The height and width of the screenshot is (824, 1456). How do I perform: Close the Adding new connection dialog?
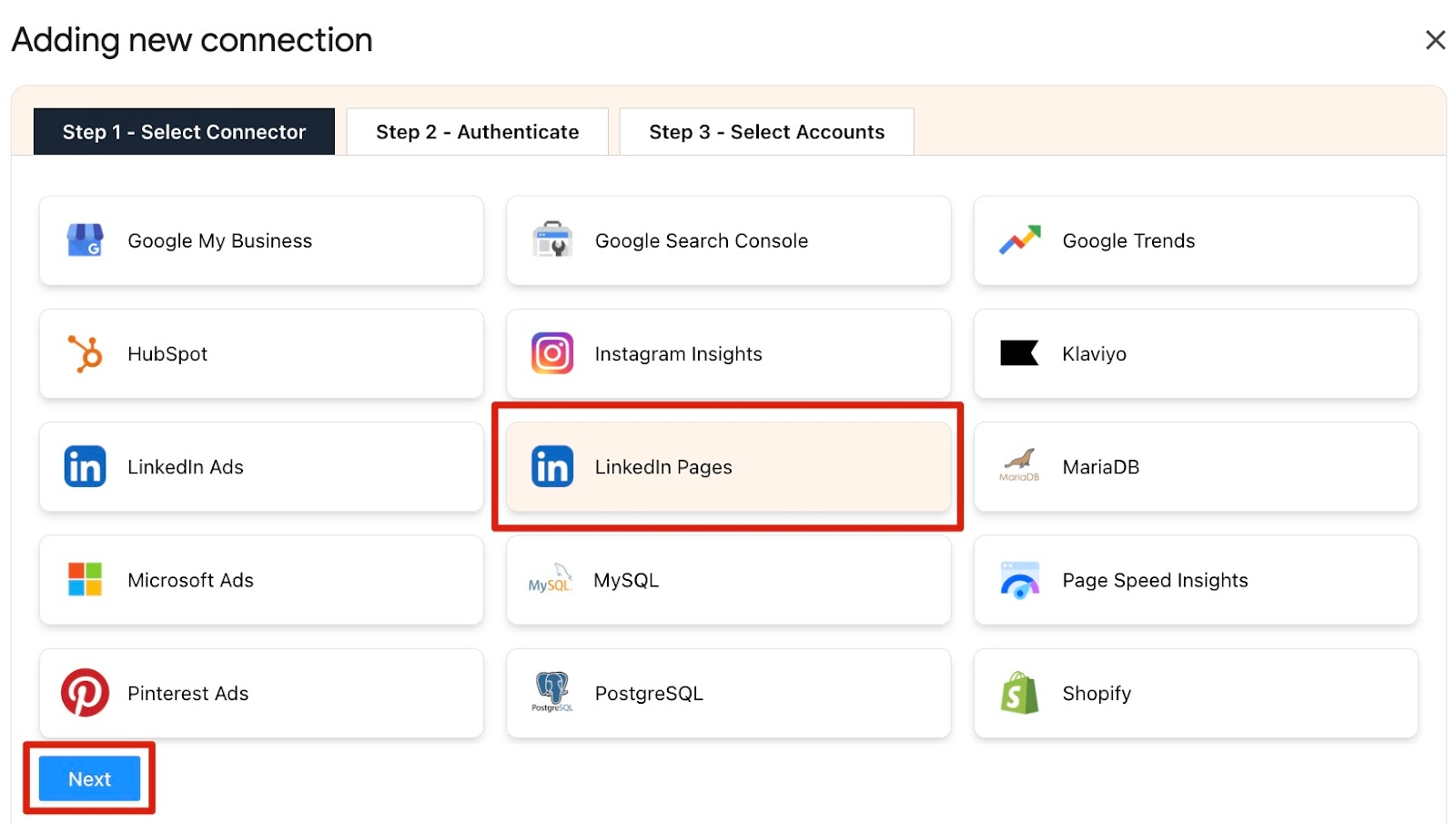click(1435, 40)
